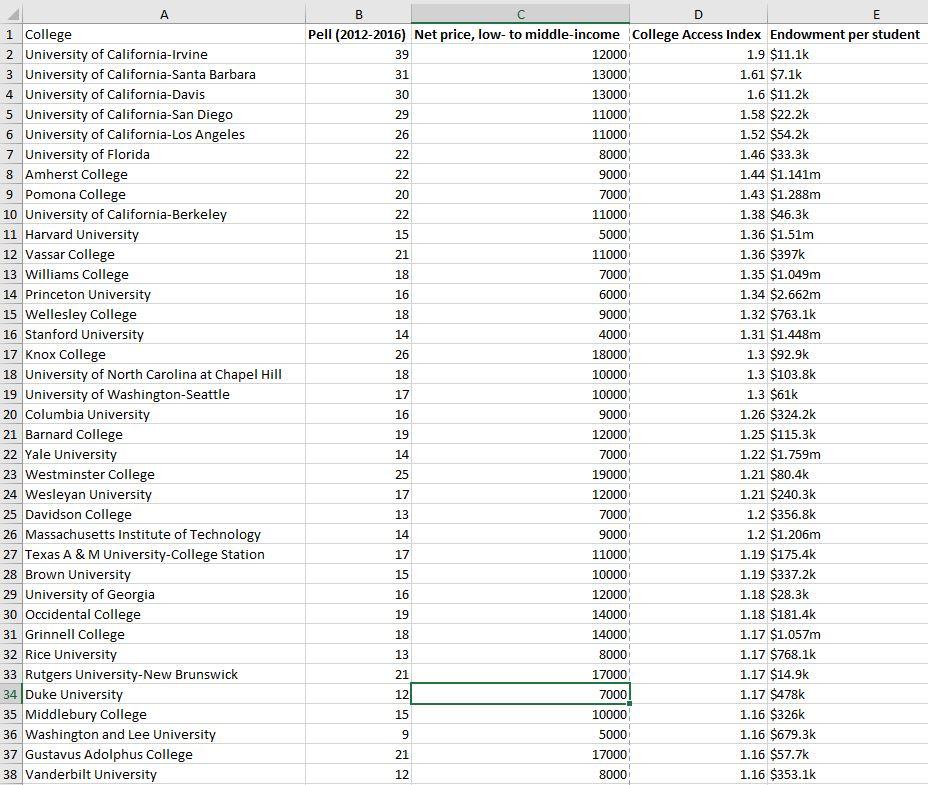Viewport: 928px width, 785px height.
Task: Select column A header
Action: [163, 13]
